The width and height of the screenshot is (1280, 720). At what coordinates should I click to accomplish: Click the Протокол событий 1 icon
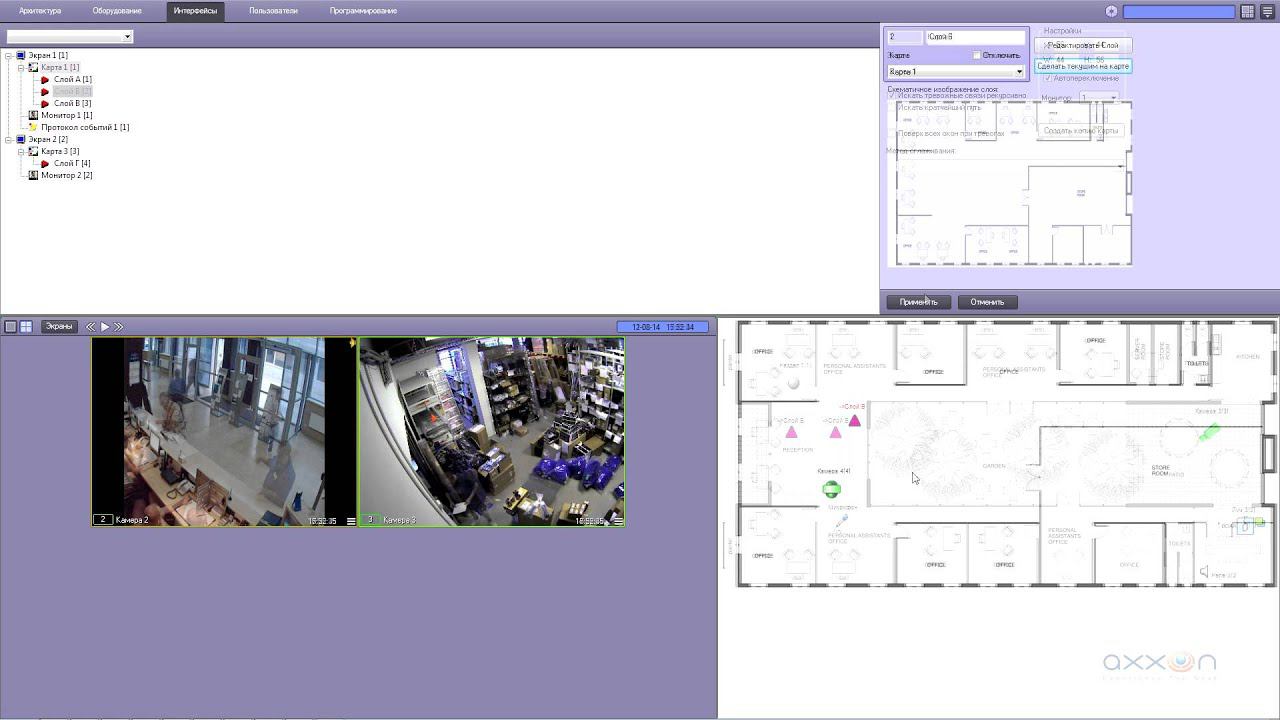(33, 127)
